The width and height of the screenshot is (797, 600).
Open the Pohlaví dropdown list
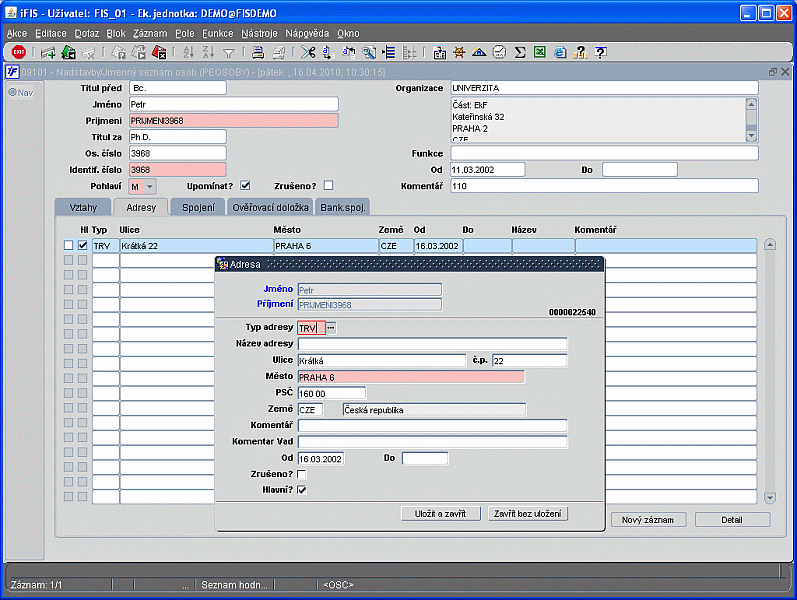point(150,186)
